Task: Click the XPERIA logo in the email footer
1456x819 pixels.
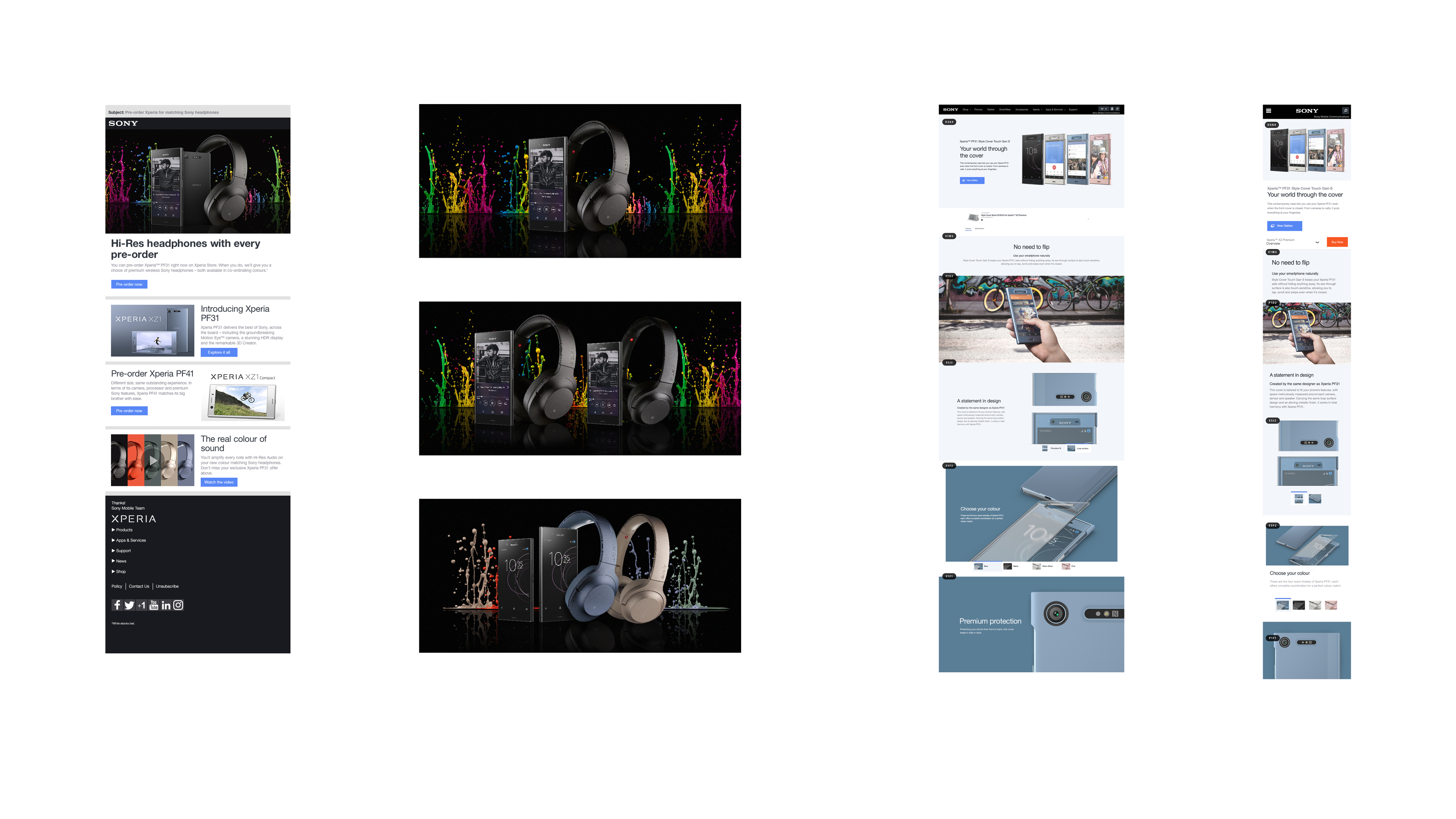Action: coord(133,519)
